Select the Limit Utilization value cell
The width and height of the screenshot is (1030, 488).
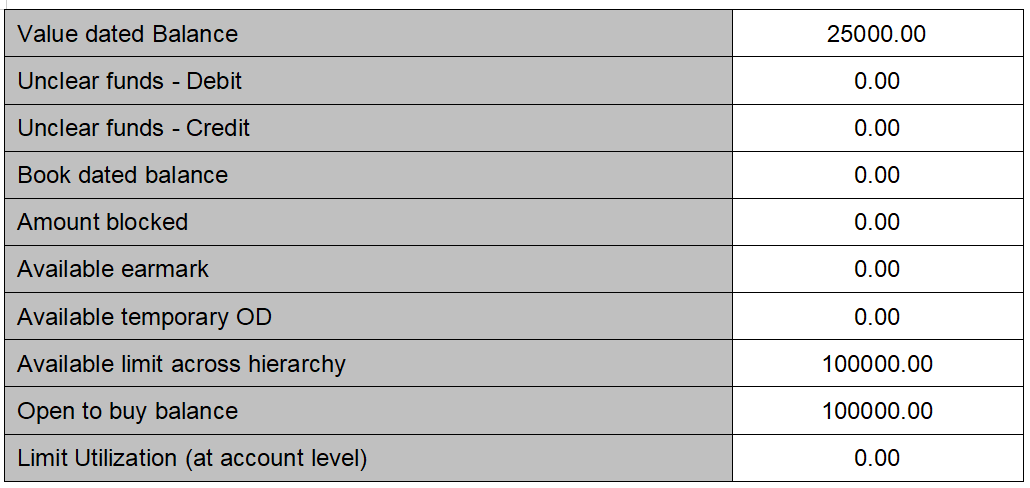tap(877, 458)
